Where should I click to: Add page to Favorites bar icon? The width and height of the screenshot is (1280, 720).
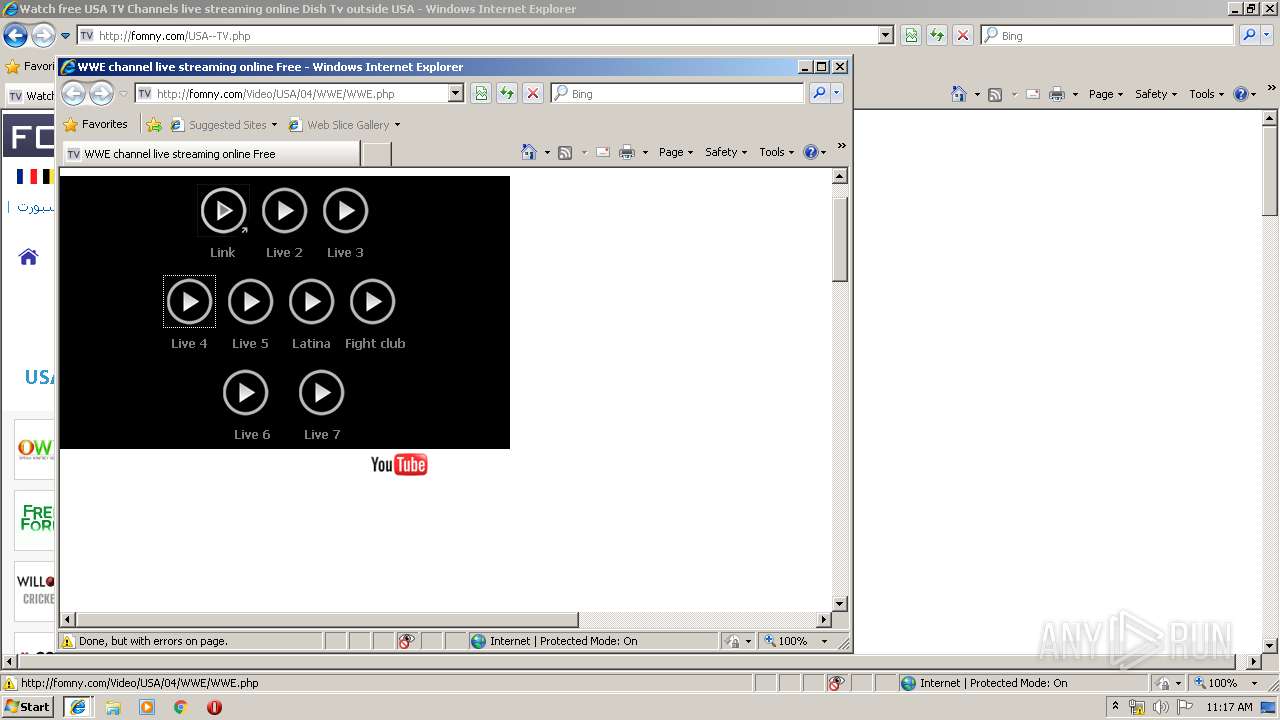coord(153,125)
